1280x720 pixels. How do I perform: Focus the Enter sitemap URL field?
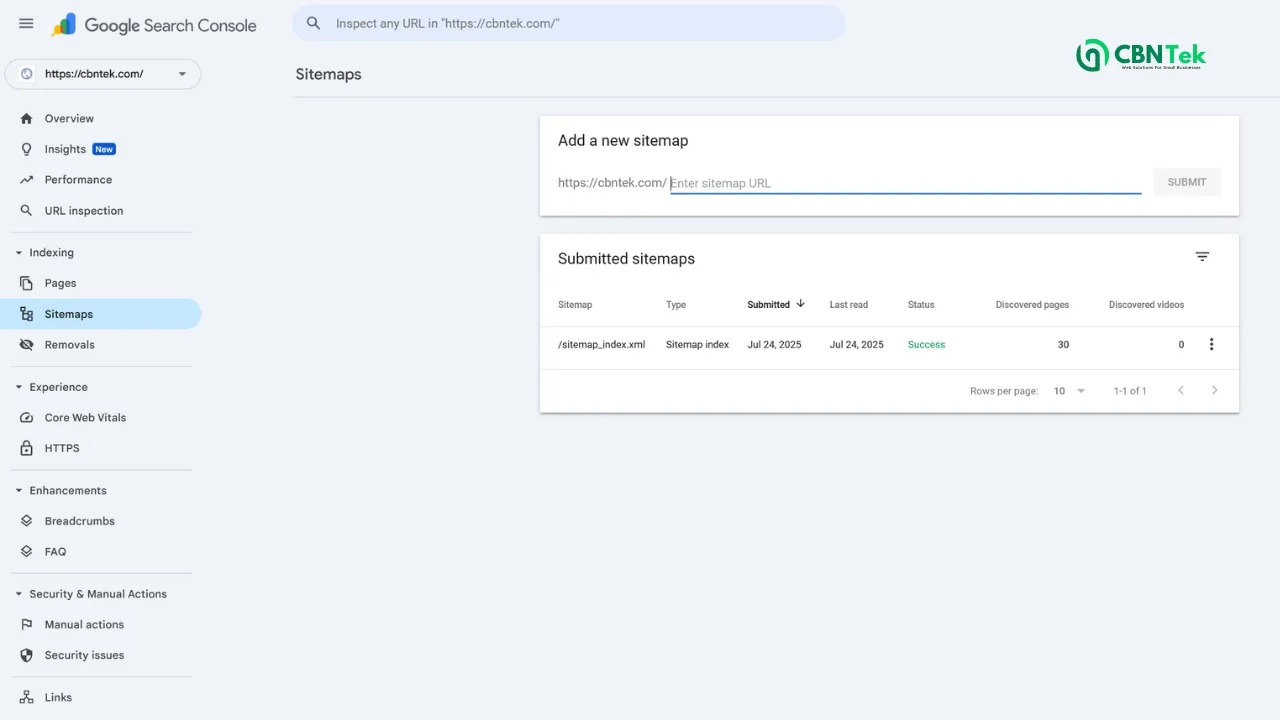click(905, 183)
